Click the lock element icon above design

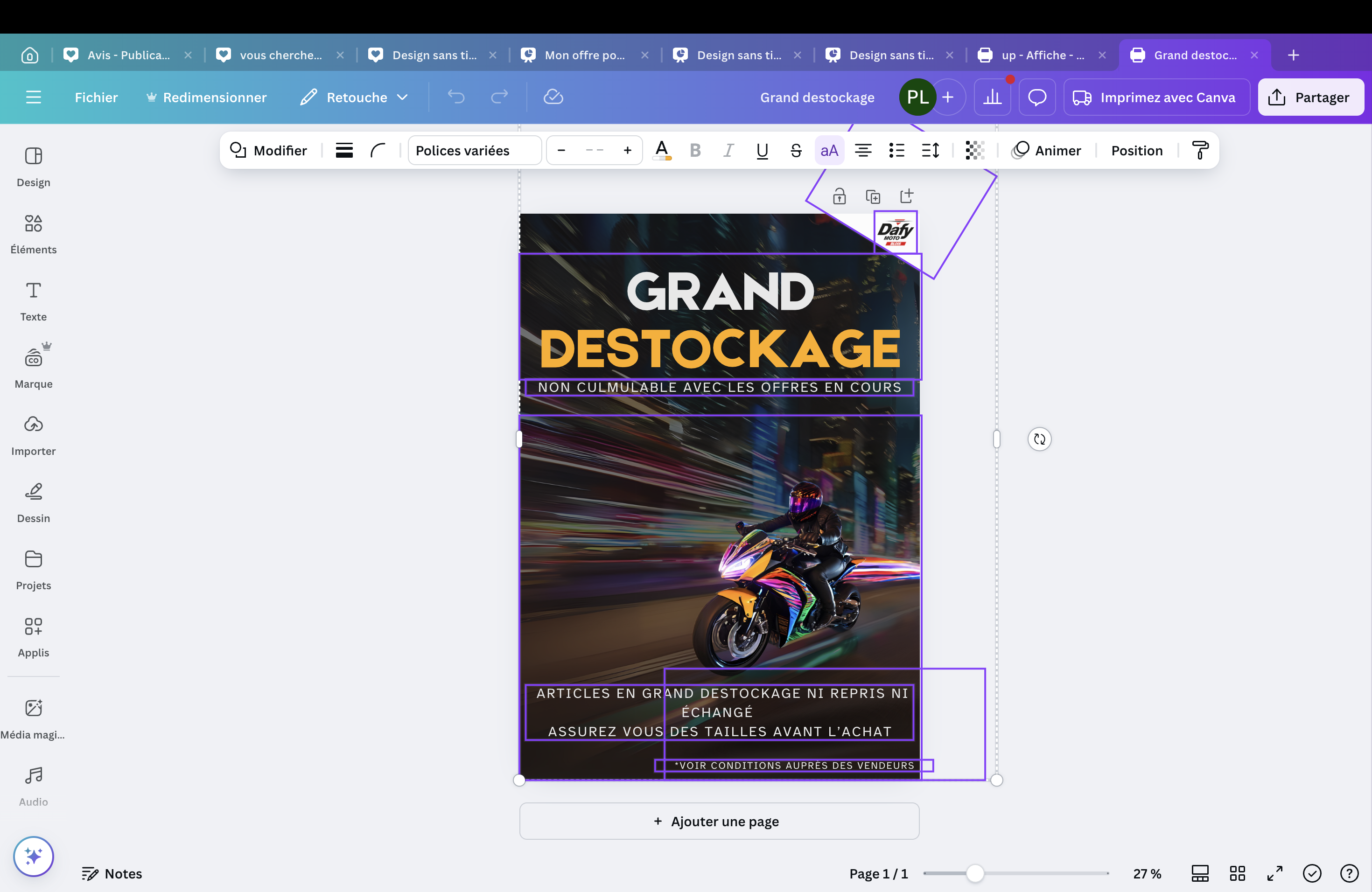(839, 196)
